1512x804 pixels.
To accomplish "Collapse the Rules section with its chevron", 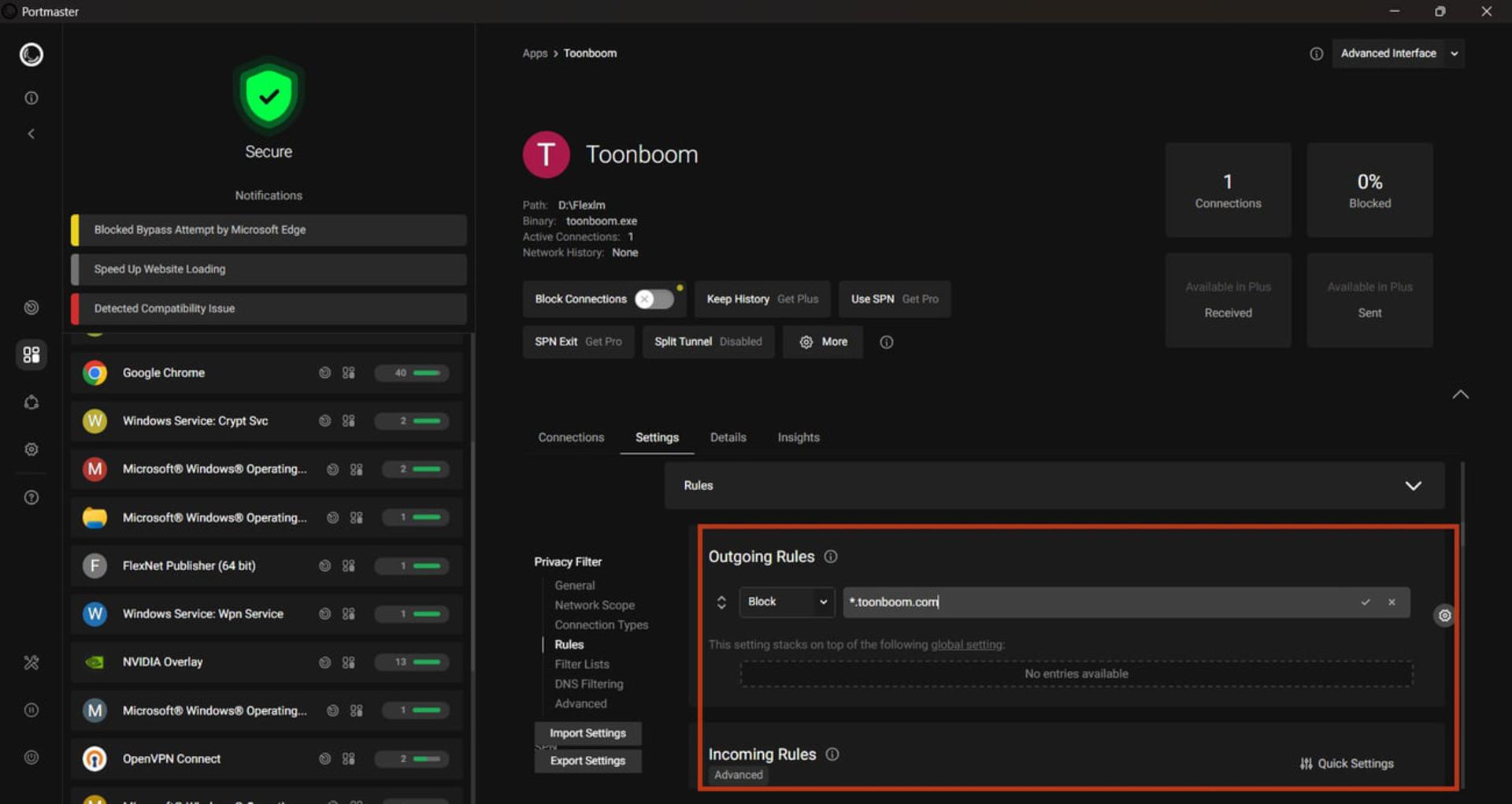I will click(1414, 486).
